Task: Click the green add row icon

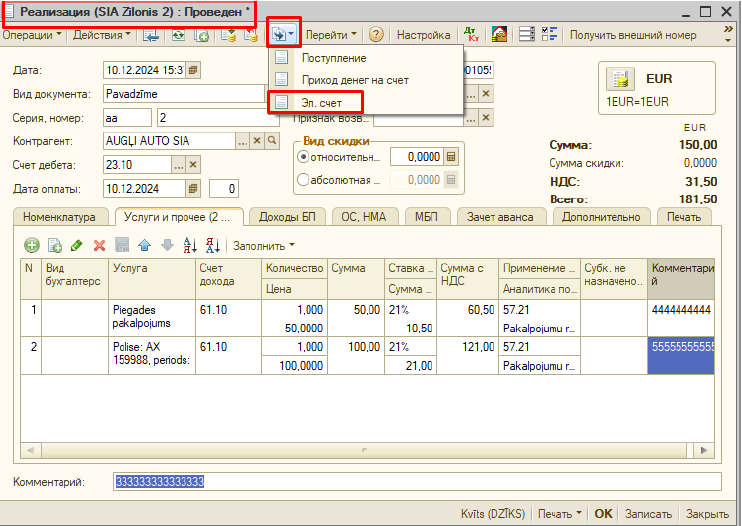Action: pyautogui.click(x=32, y=245)
